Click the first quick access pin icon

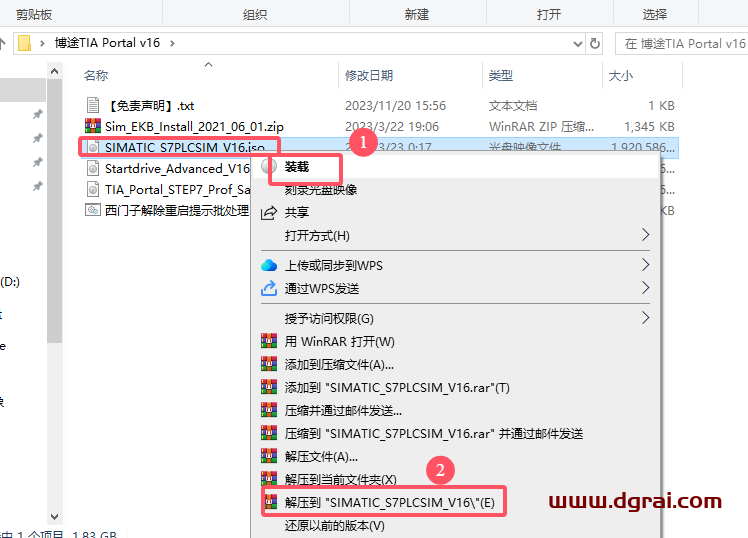point(37,114)
